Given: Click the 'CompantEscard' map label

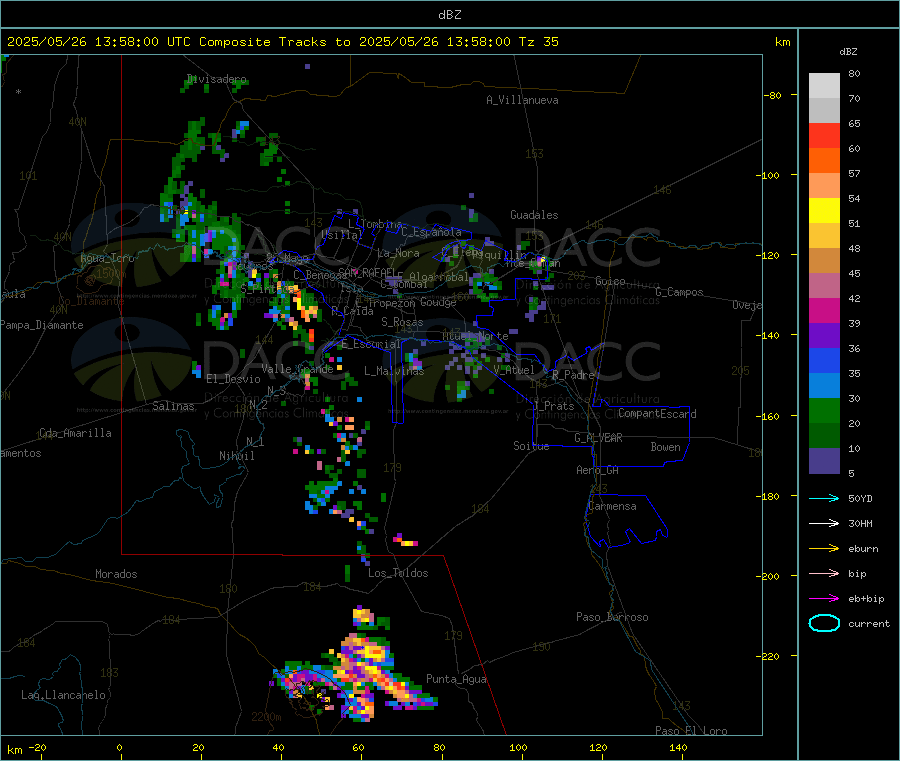Looking at the screenshot, I should click(x=657, y=414).
